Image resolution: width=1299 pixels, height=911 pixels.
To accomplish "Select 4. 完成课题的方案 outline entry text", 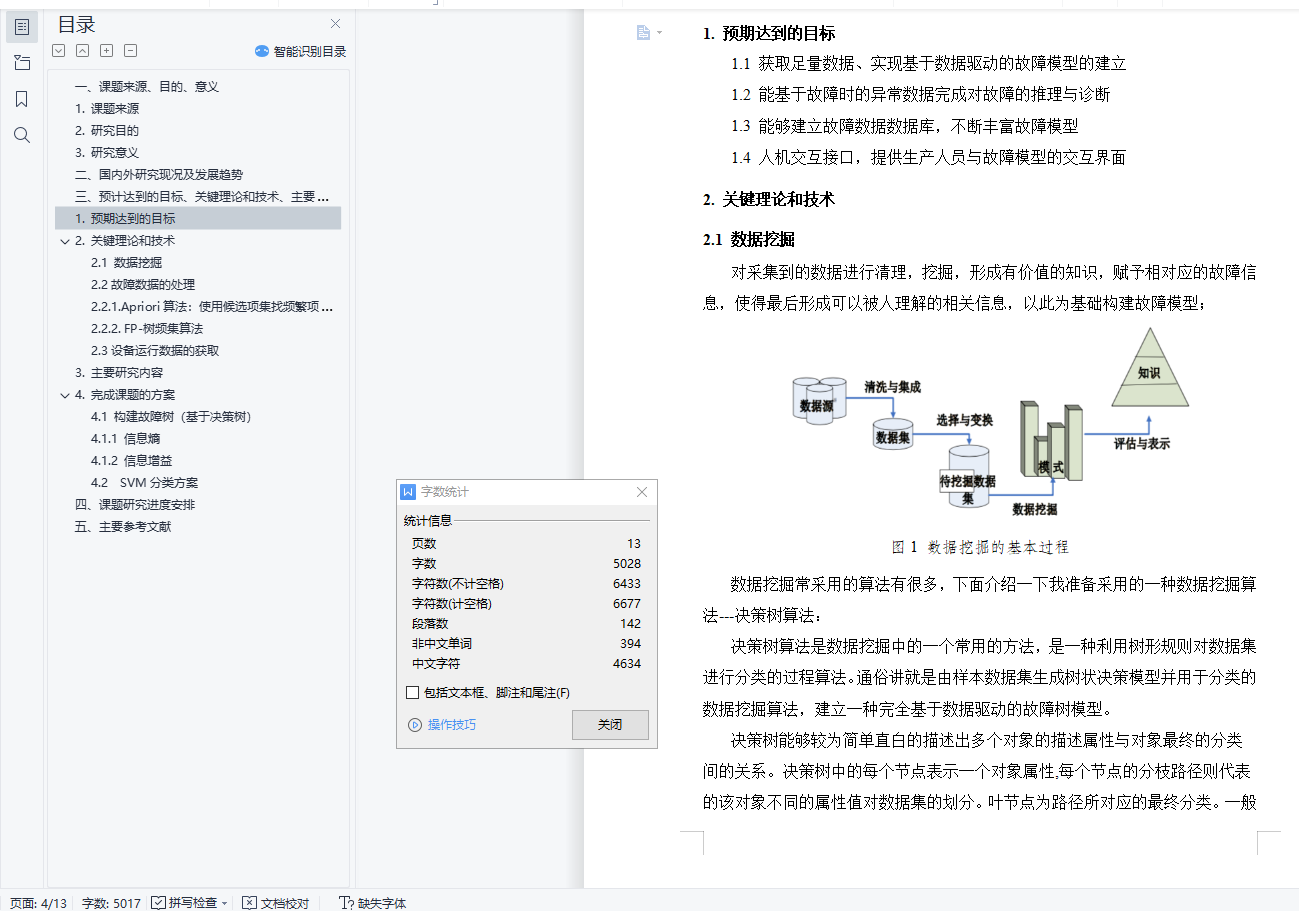I will pyautogui.click(x=125, y=395).
